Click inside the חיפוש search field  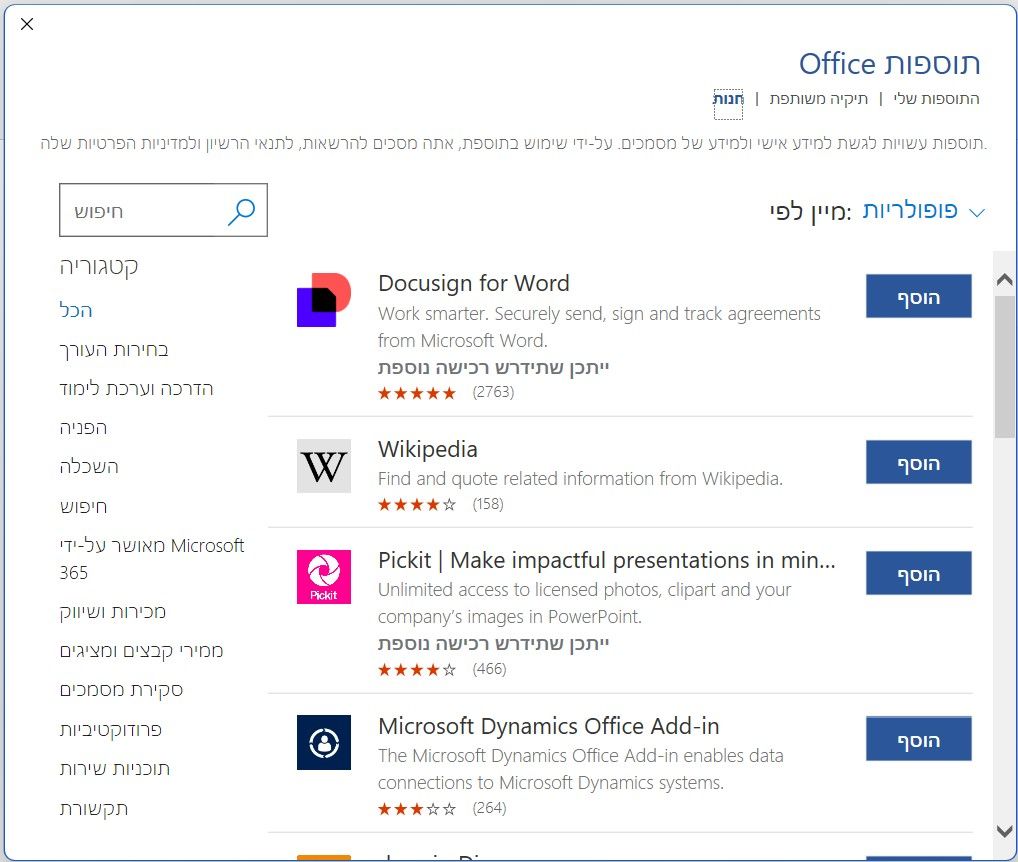(x=164, y=210)
